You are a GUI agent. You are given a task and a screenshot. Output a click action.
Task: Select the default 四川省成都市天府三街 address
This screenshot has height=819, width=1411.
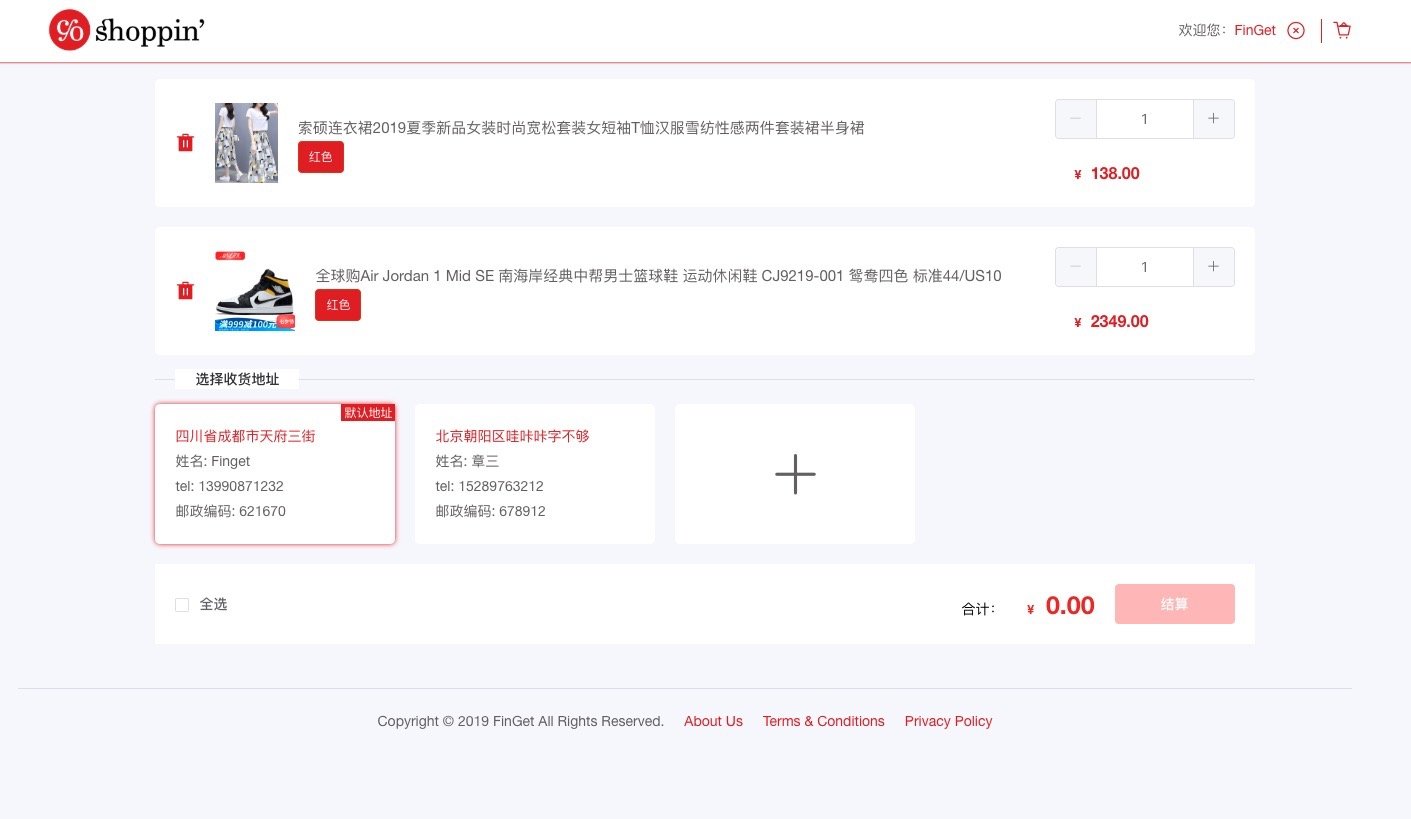pos(274,473)
